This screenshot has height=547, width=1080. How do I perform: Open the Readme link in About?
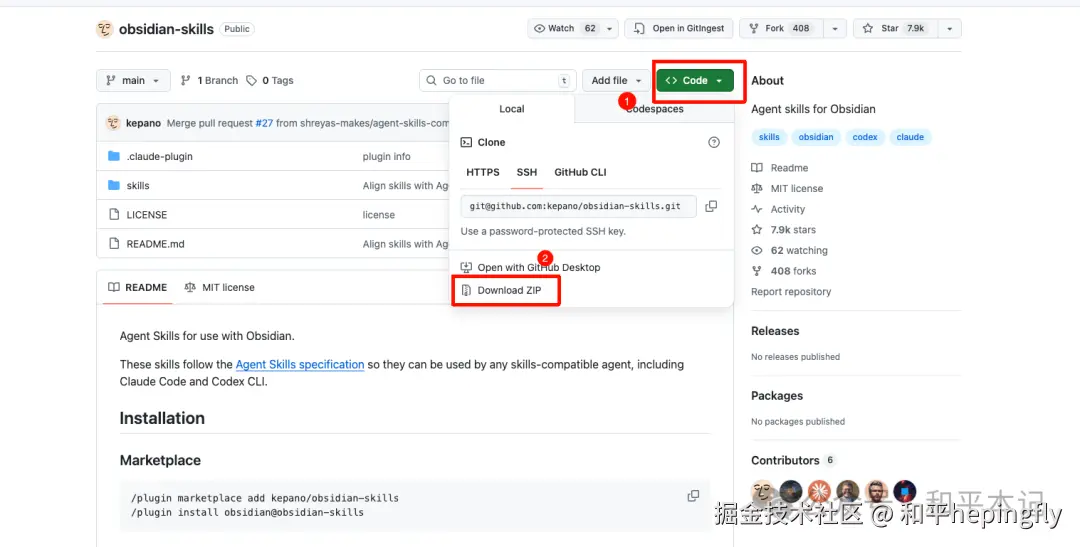click(780, 168)
